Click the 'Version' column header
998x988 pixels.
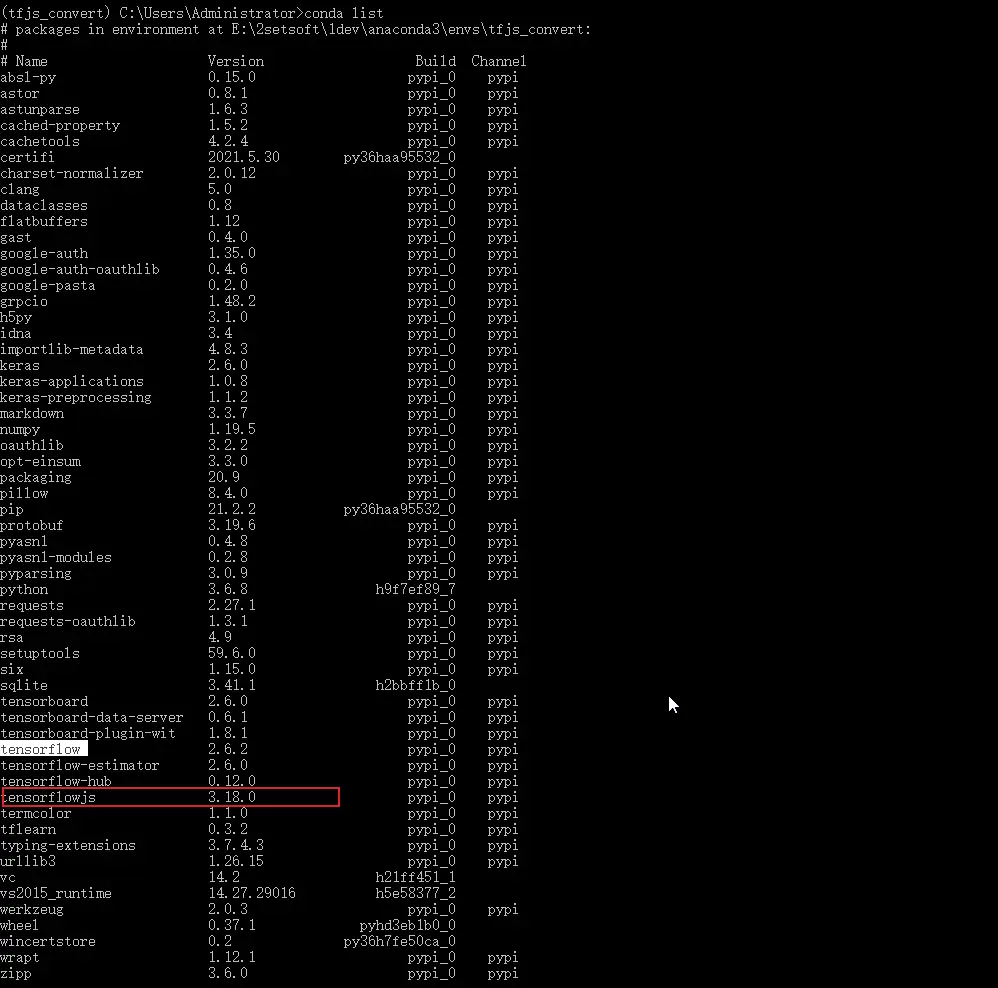coord(235,61)
